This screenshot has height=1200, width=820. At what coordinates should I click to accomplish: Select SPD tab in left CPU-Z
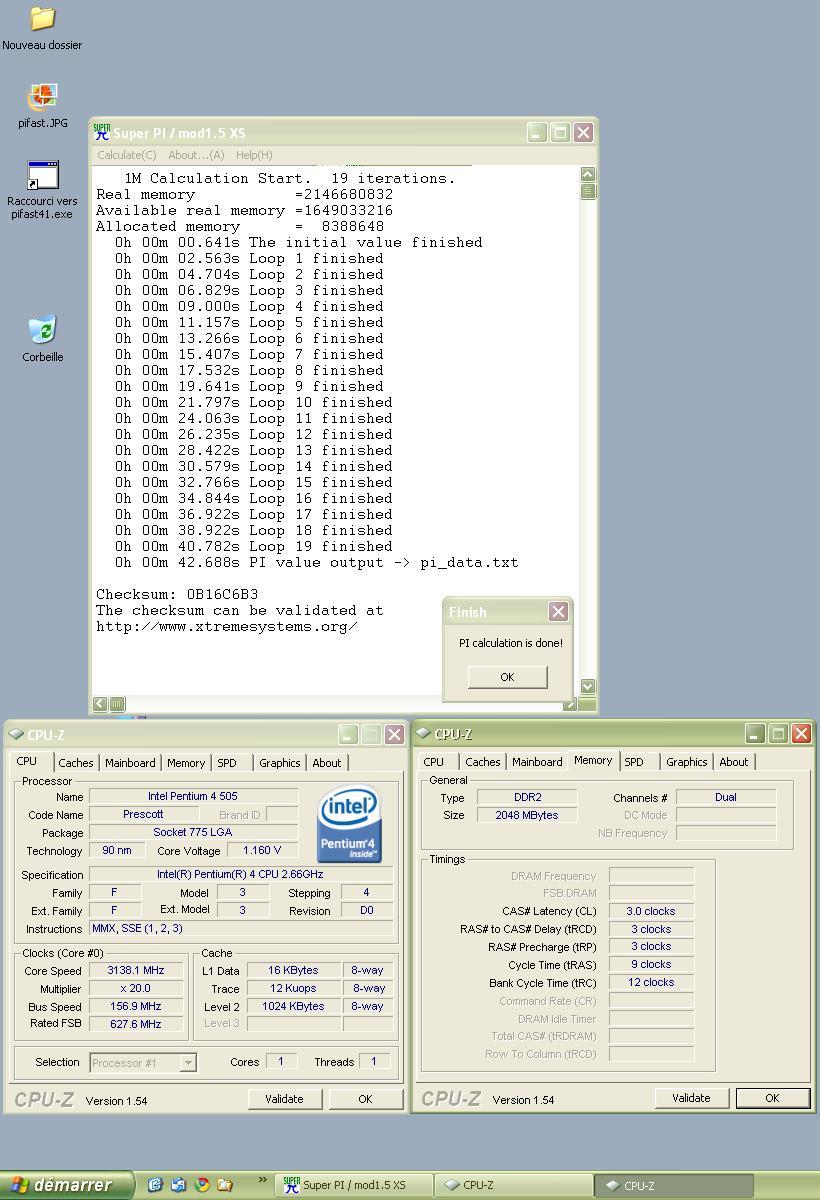pos(227,762)
